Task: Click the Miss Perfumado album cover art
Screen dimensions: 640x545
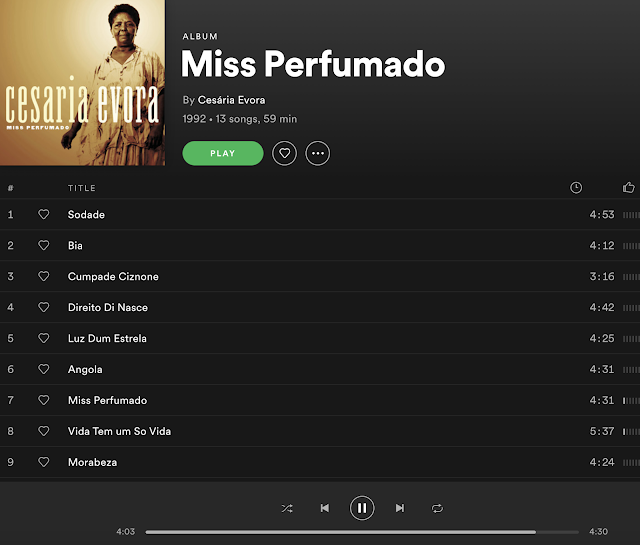Action: click(x=82, y=83)
